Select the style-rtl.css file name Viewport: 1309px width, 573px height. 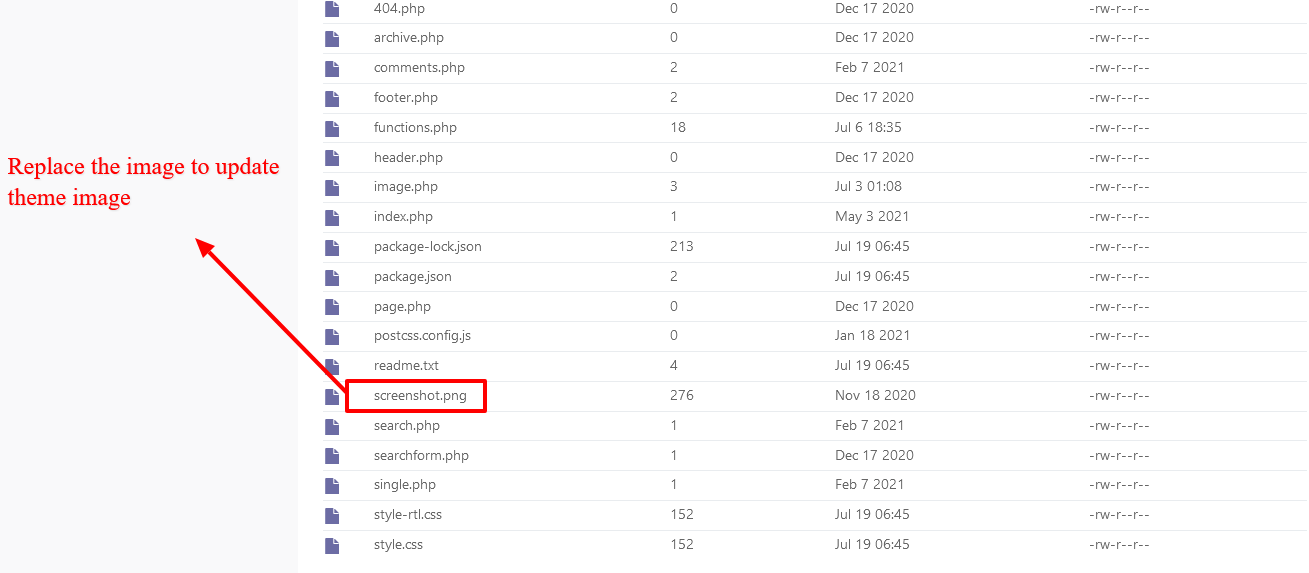pyautogui.click(x=408, y=515)
